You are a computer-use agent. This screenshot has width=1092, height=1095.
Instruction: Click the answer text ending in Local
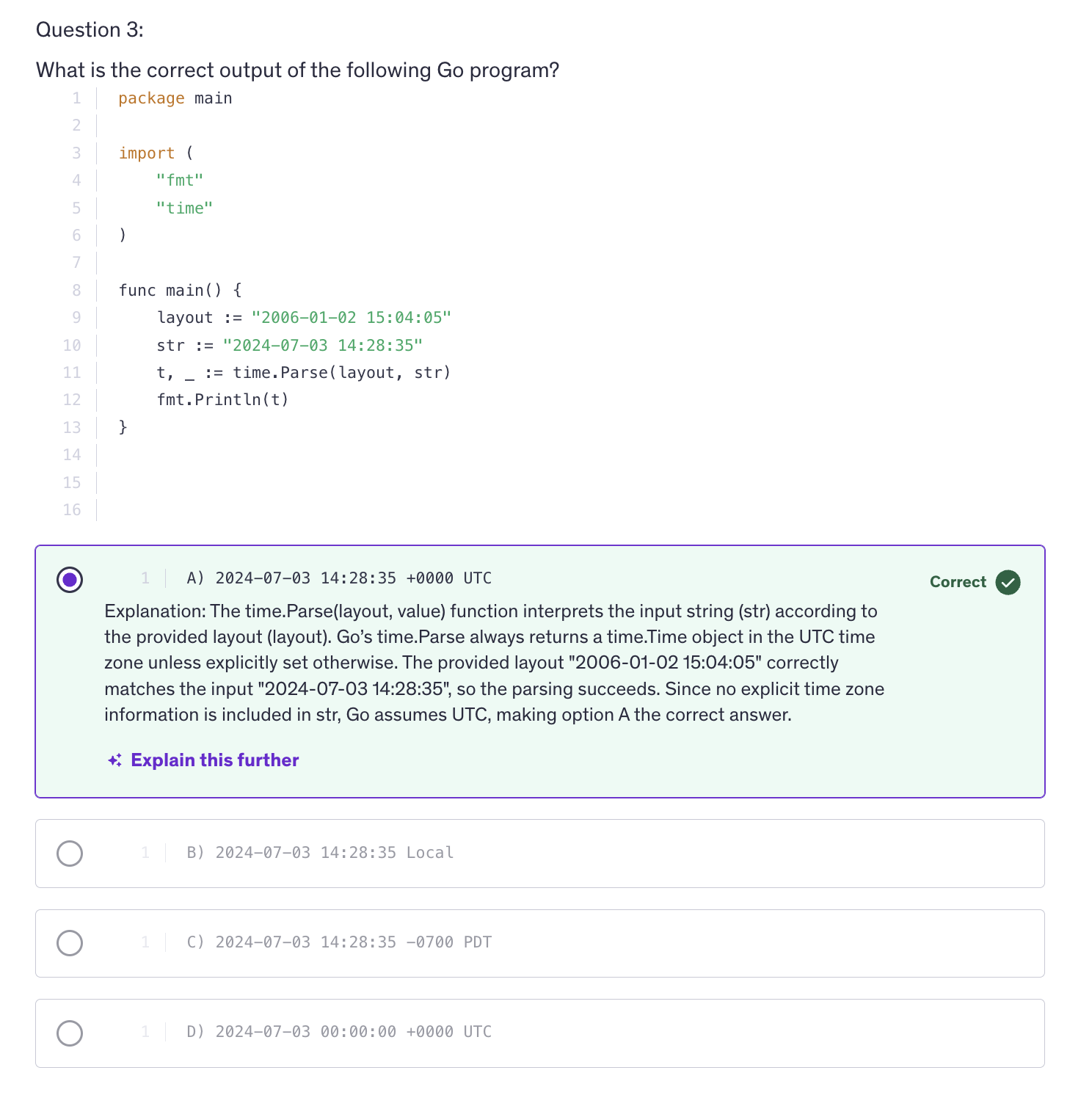[321, 853]
